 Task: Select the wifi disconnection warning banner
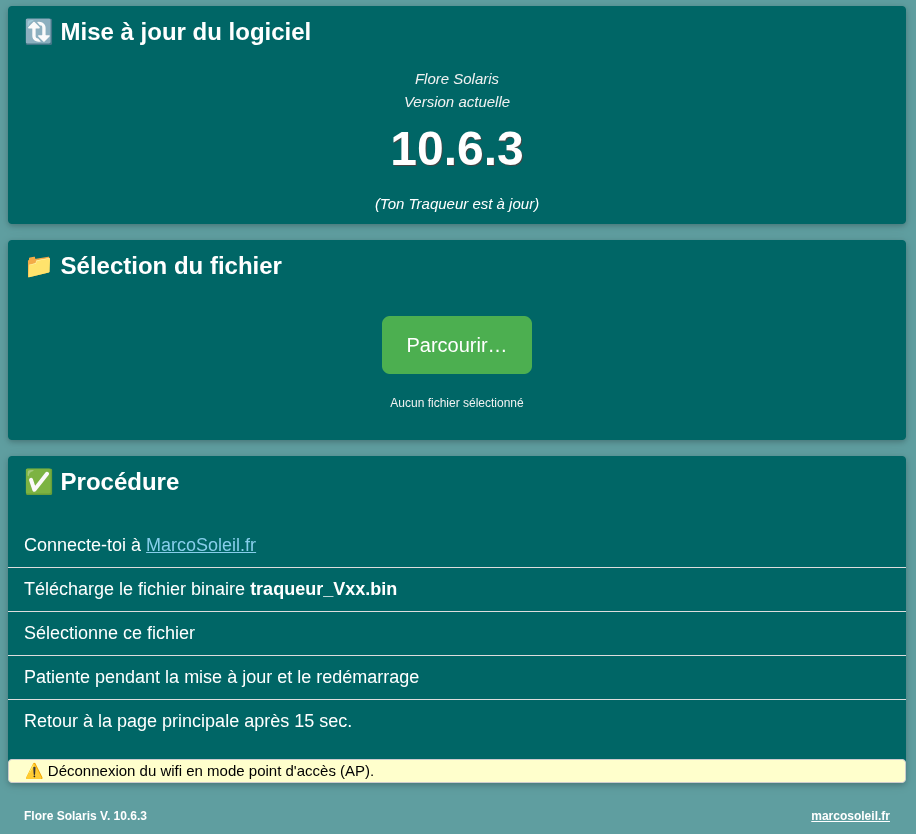(456, 770)
